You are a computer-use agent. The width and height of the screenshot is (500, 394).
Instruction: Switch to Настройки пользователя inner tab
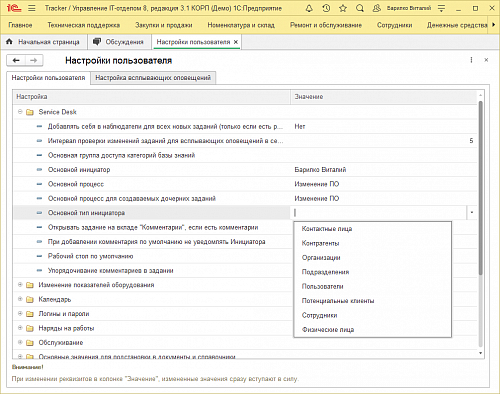[x=48, y=78]
